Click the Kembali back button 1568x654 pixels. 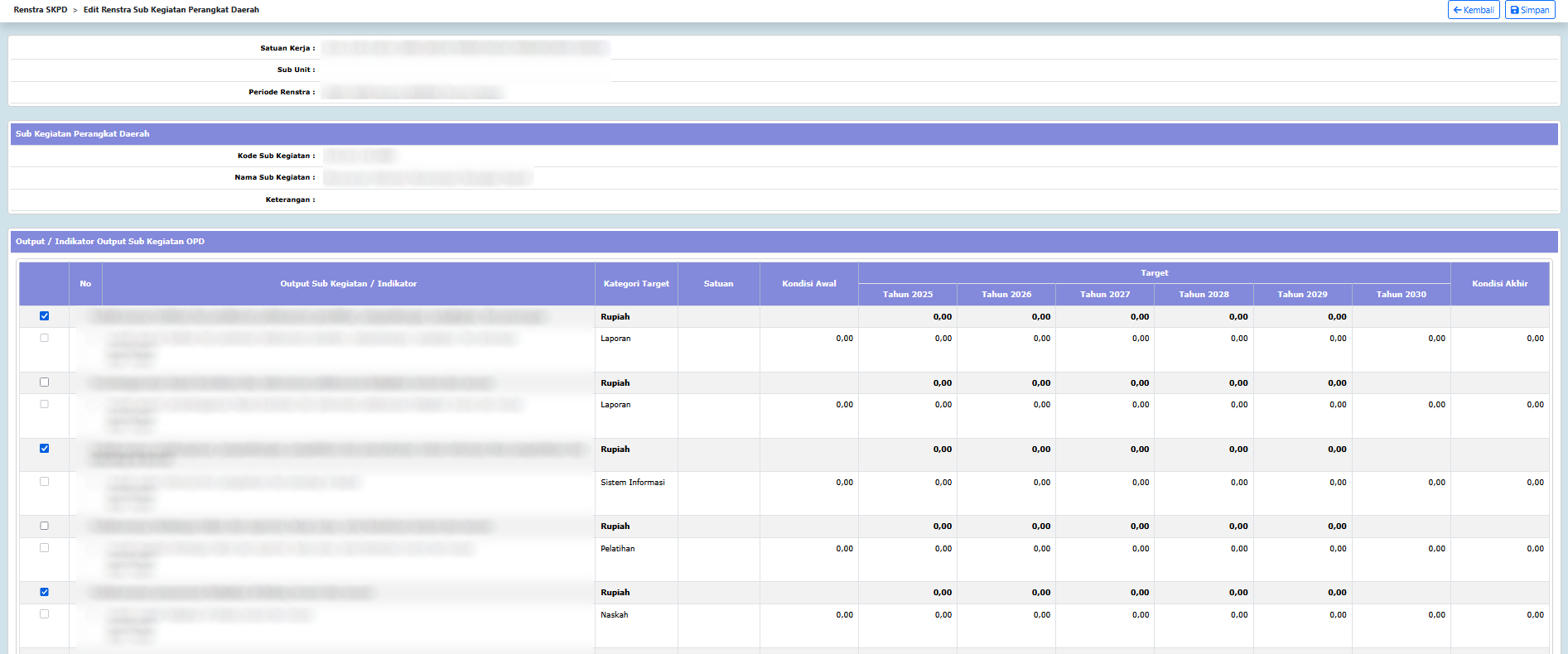1474,10
